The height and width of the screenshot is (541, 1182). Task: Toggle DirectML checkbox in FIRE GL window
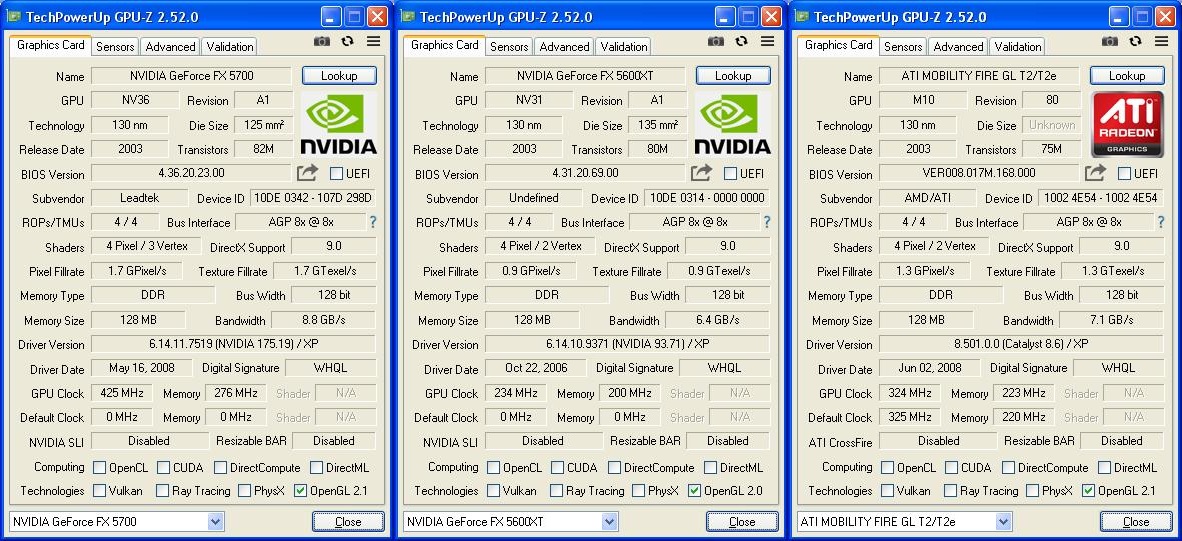coord(1104,467)
